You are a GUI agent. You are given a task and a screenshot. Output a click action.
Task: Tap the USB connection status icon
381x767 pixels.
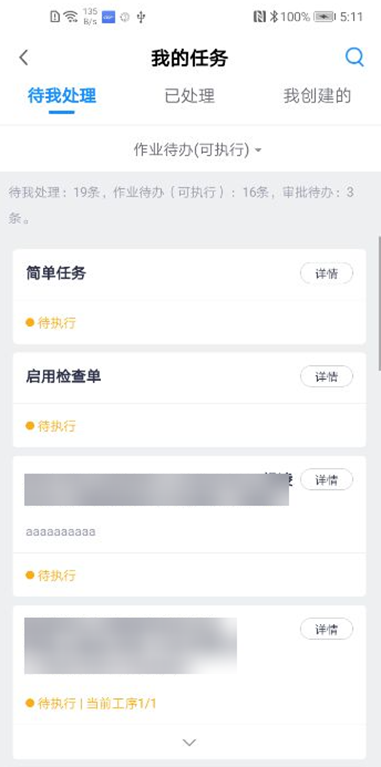(141, 17)
